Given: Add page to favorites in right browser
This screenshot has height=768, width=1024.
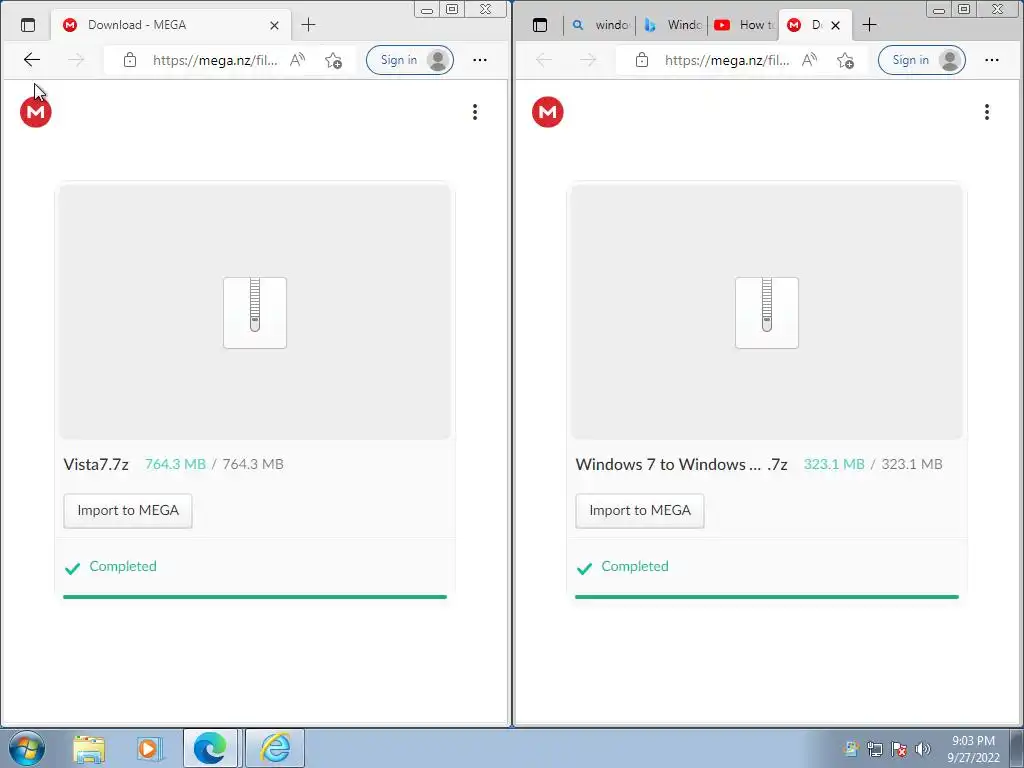Looking at the screenshot, I should pos(845,60).
